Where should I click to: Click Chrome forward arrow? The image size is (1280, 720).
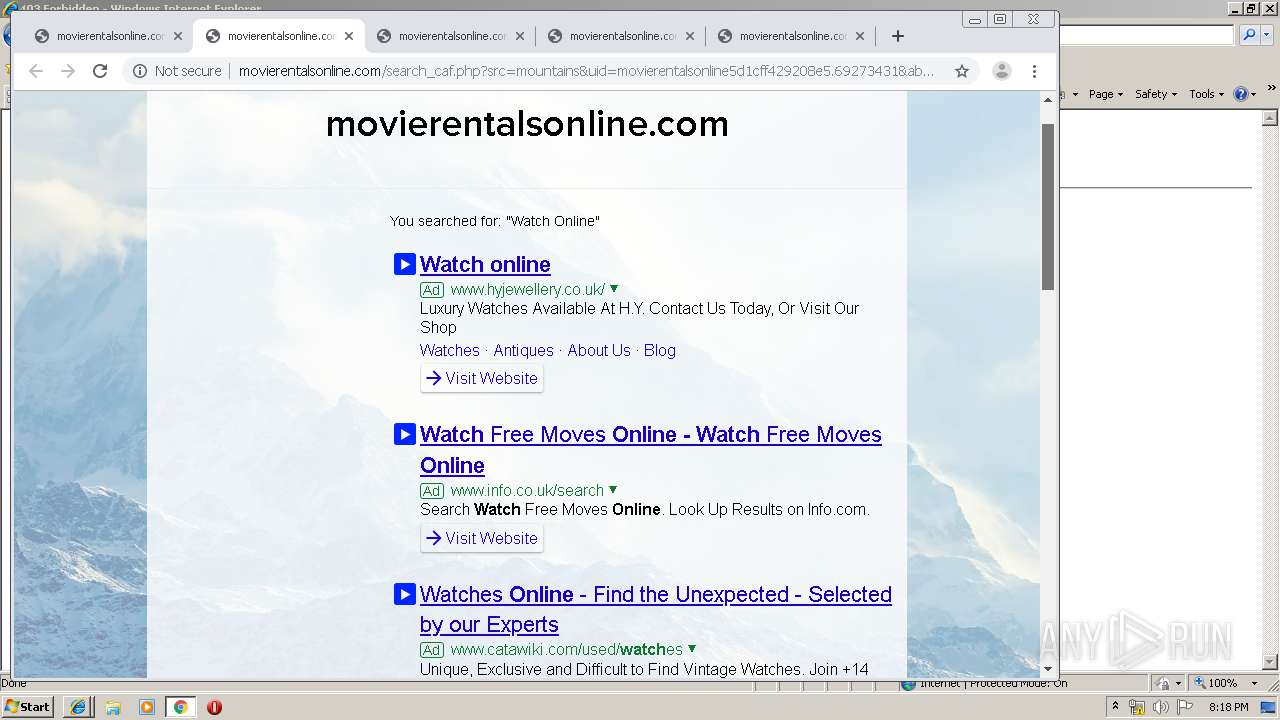[x=68, y=71]
